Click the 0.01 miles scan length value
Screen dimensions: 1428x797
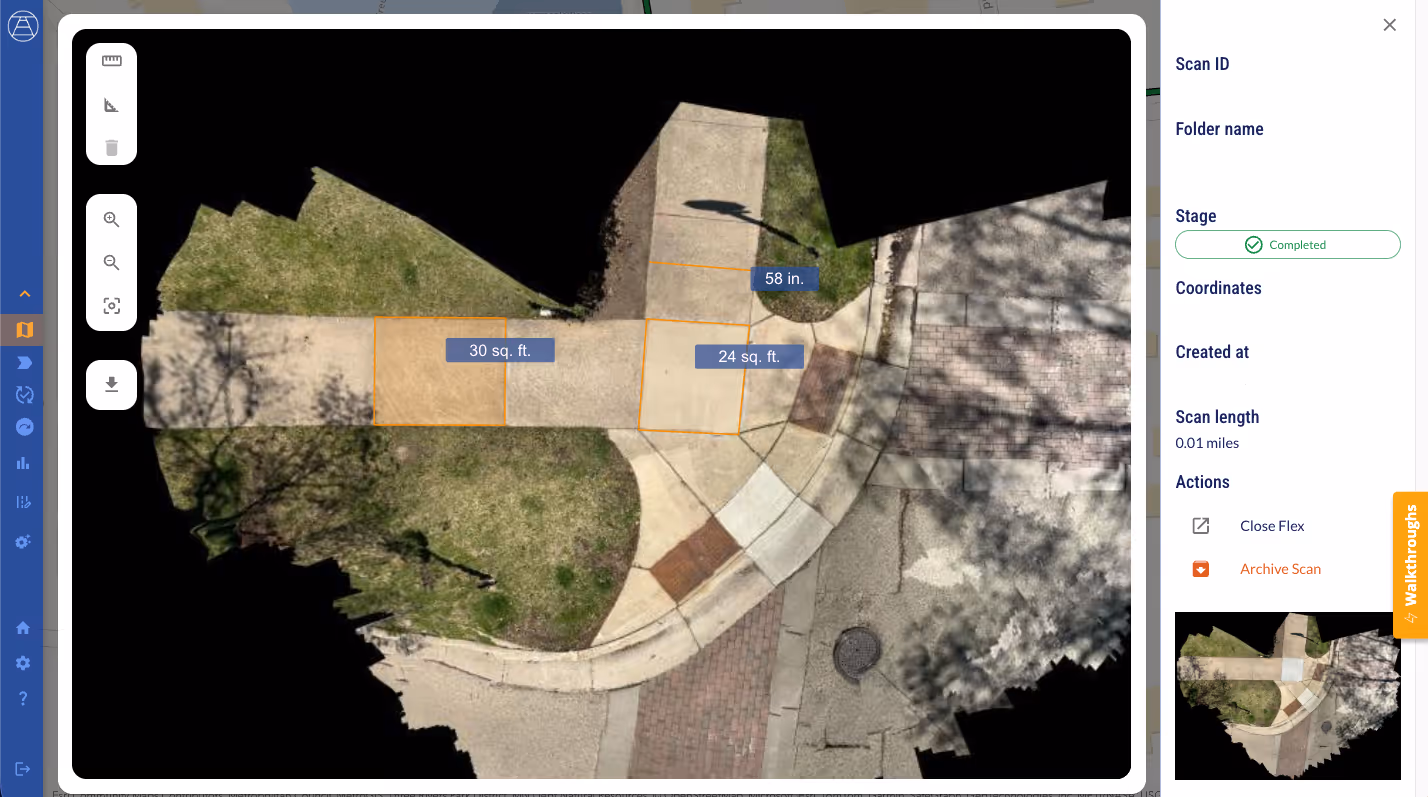coord(1207,443)
